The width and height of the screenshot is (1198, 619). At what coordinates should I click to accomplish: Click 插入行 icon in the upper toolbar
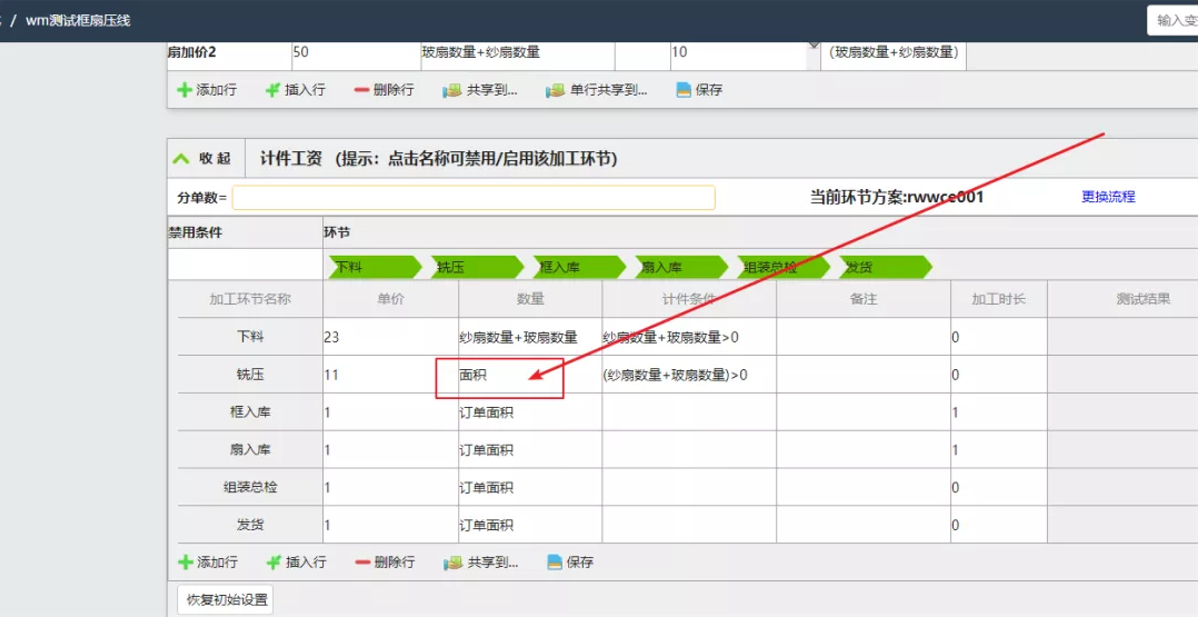[x=272, y=90]
